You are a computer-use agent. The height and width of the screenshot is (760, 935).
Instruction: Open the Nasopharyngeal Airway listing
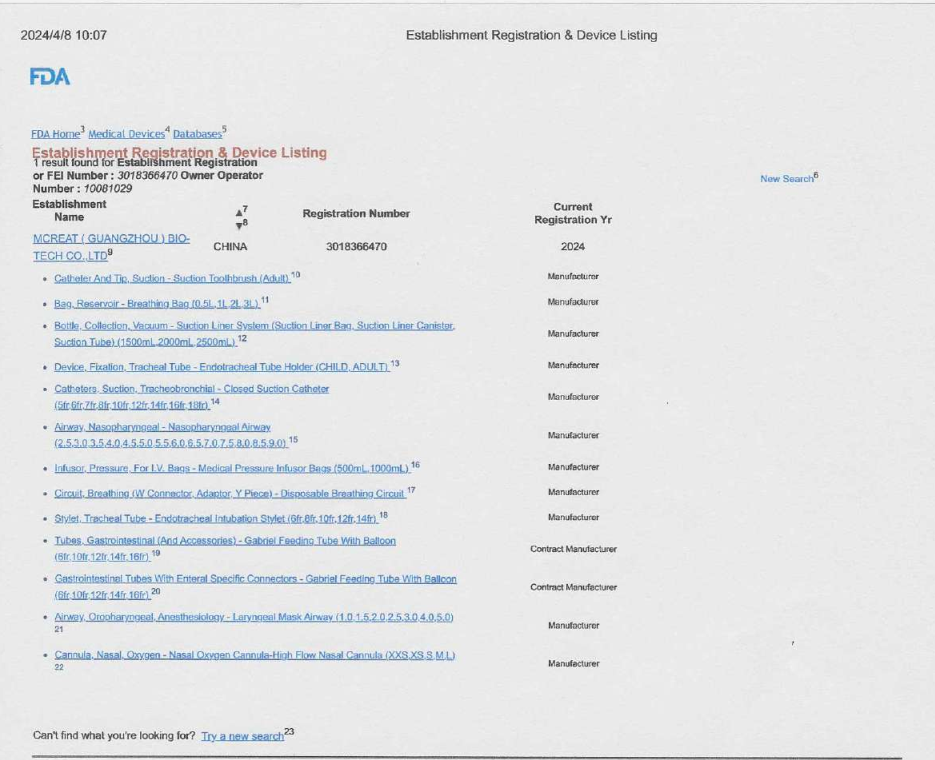click(x=171, y=435)
